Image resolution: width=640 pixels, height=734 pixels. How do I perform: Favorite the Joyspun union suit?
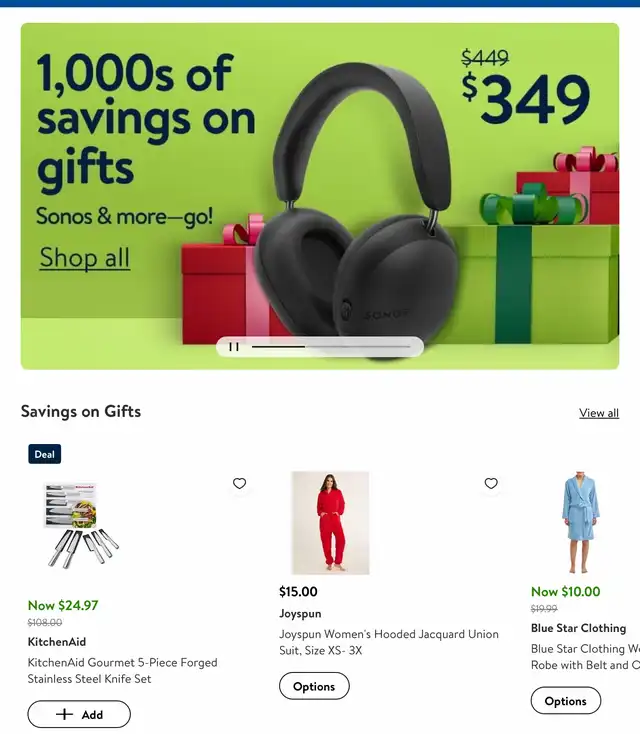pos(491,483)
